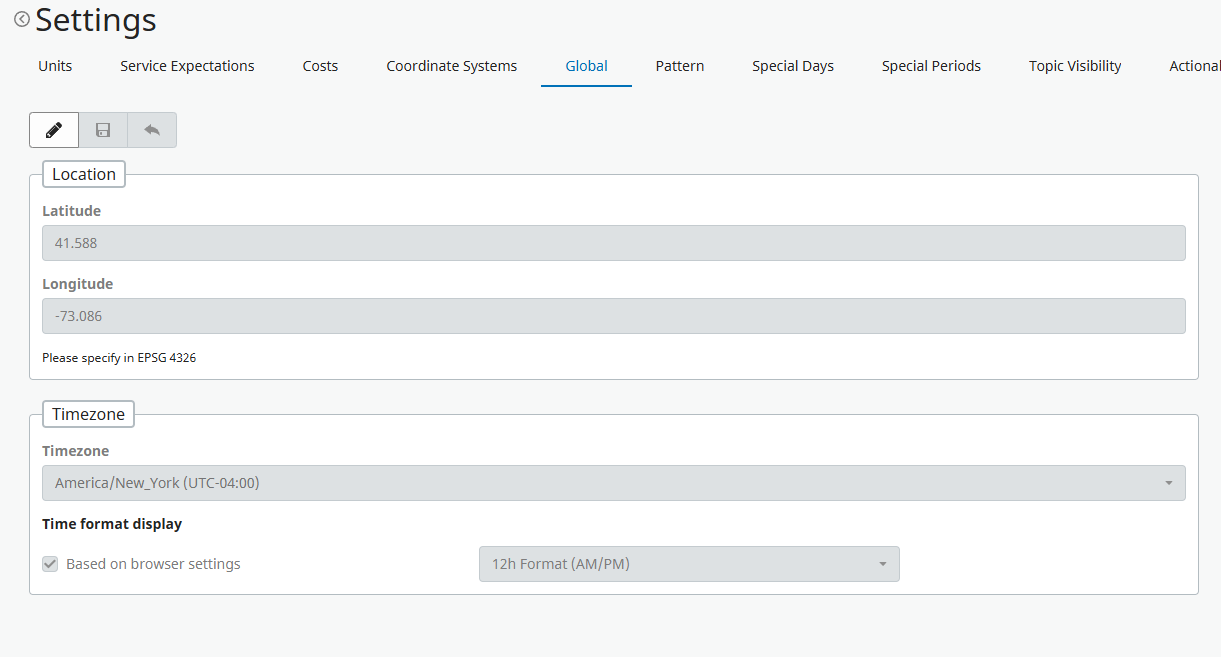This screenshot has width=1221, height=657.
Task: Expand the 12h Format dropdown
Action: 688,564
